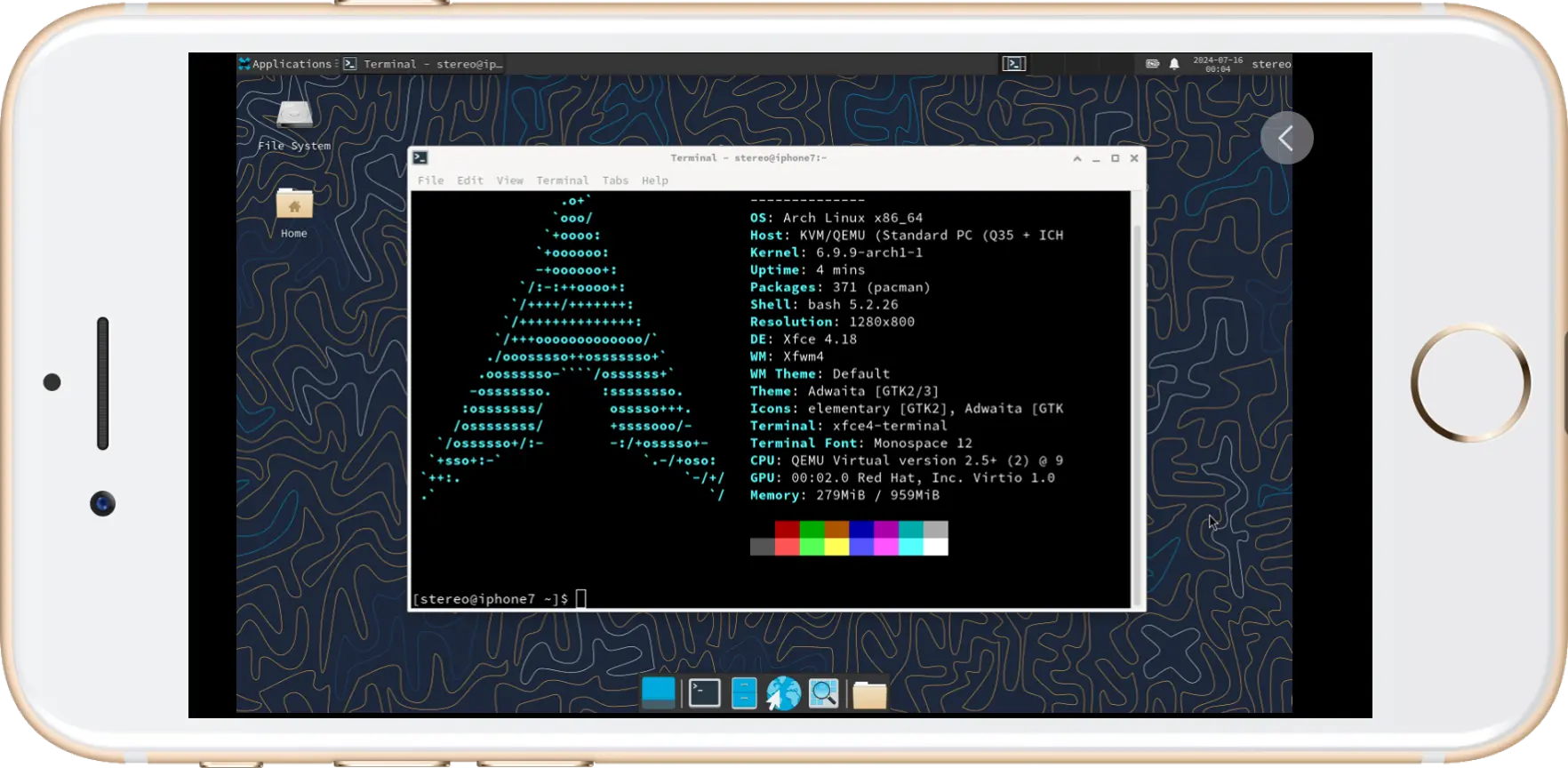Open the File menu in Terminal
Viewport: 1568px width, 768px height.
pyautogui.click(x=430, y=180)
